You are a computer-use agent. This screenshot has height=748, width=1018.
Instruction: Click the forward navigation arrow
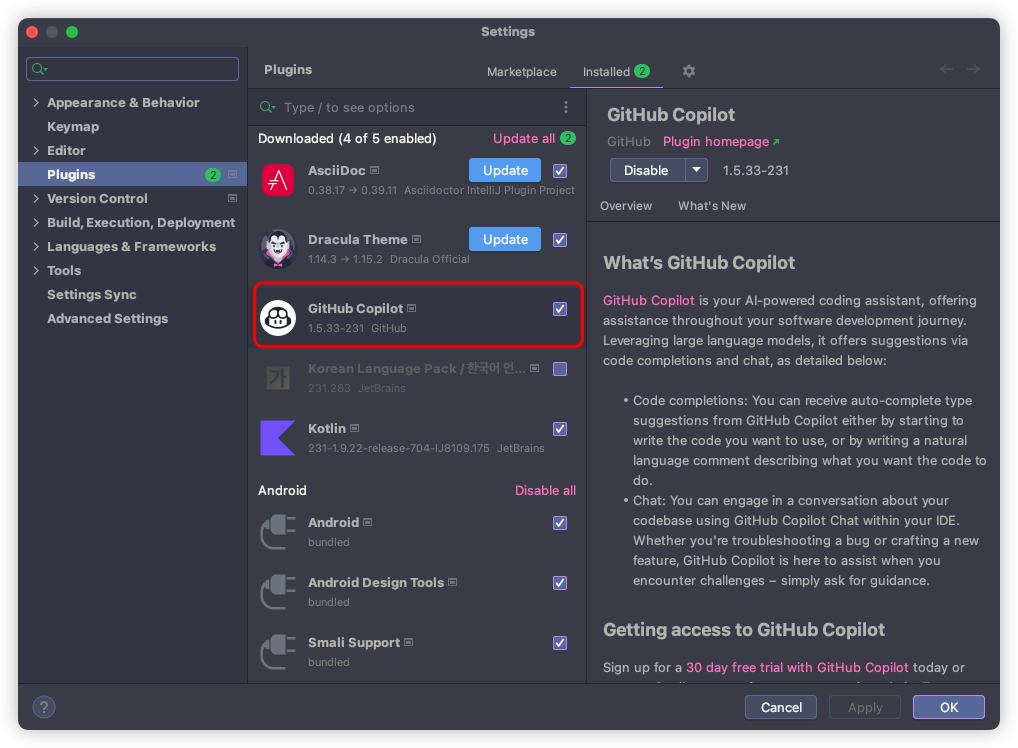(973, 69)
